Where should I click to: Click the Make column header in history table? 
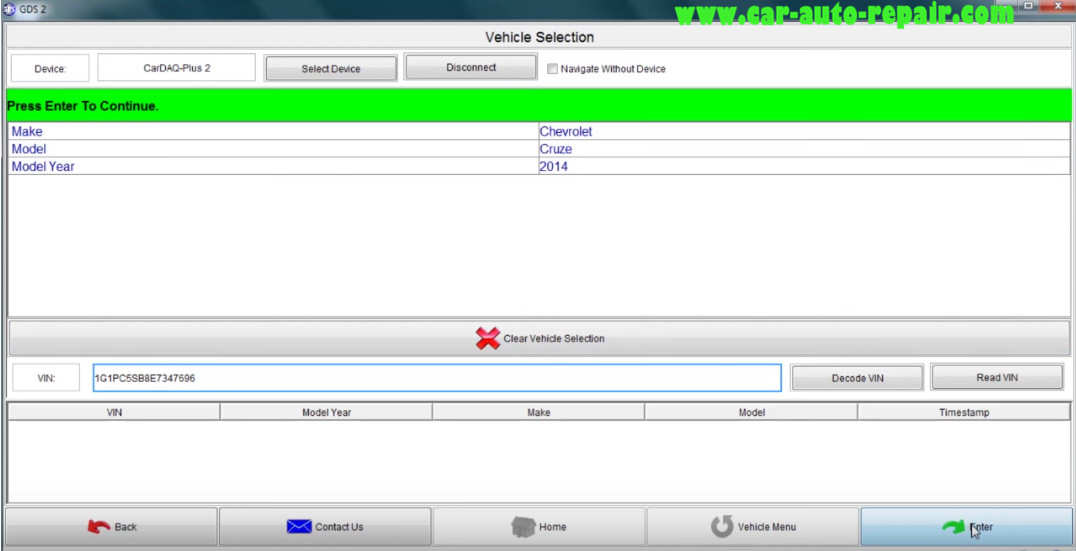coord(539,412)
